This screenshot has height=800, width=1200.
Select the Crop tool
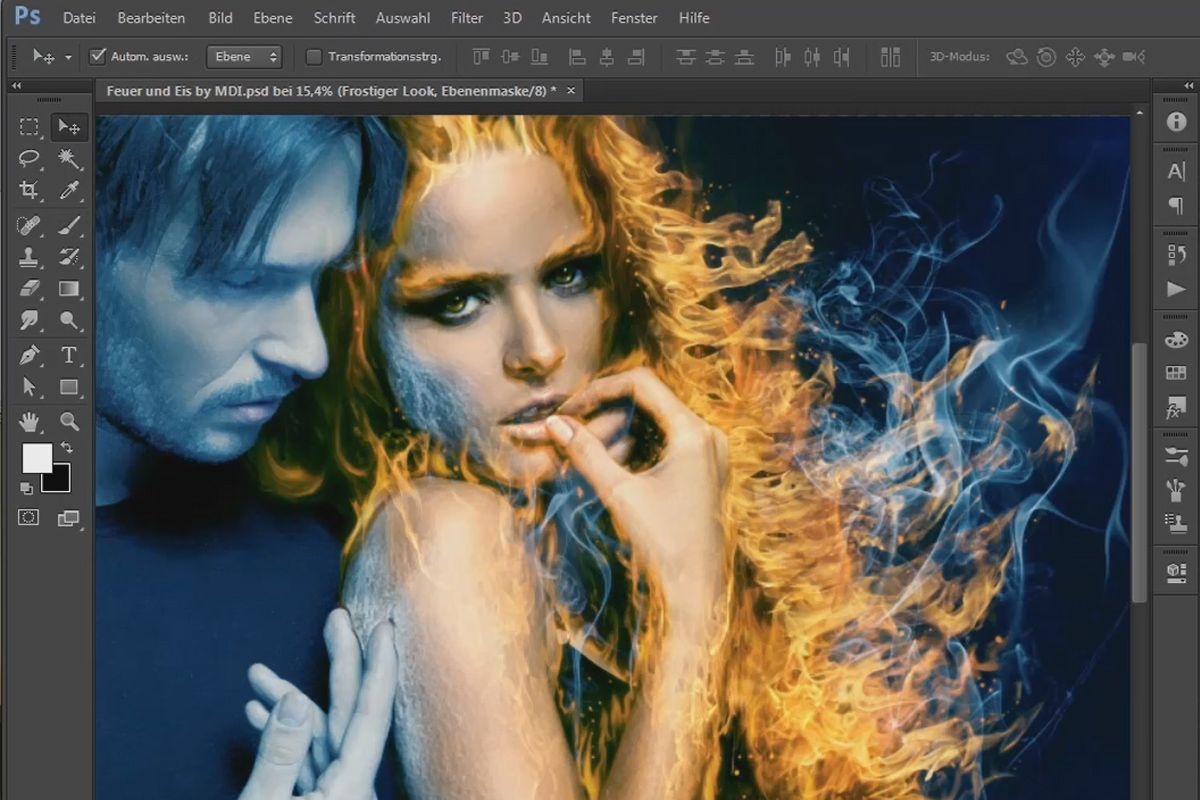pyautogui.click(x=29, y=190)
